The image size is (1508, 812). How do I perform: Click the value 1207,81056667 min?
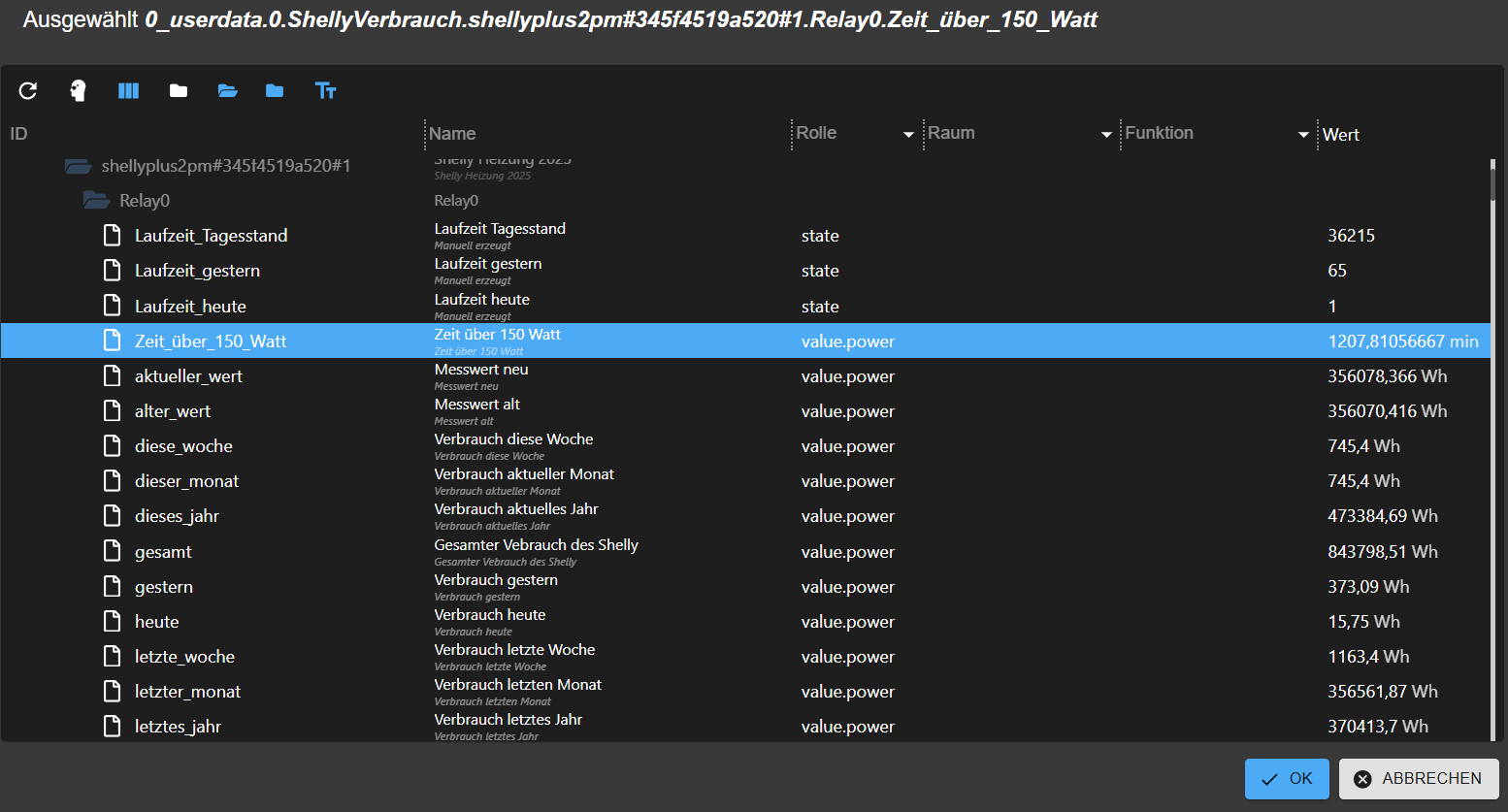click(1403, 341)
